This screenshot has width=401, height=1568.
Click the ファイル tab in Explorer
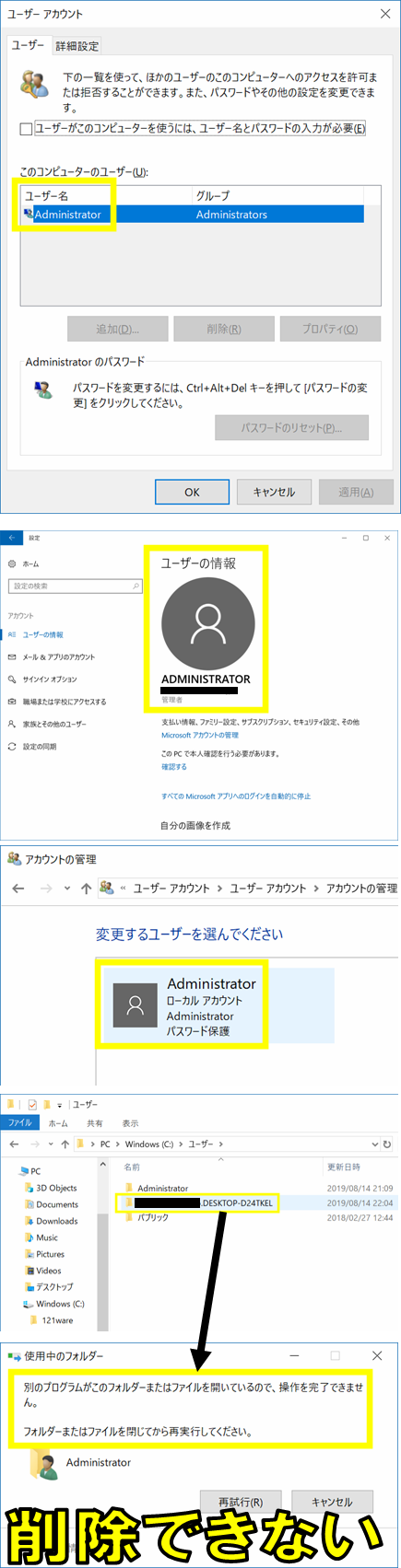pos(20,1123)
